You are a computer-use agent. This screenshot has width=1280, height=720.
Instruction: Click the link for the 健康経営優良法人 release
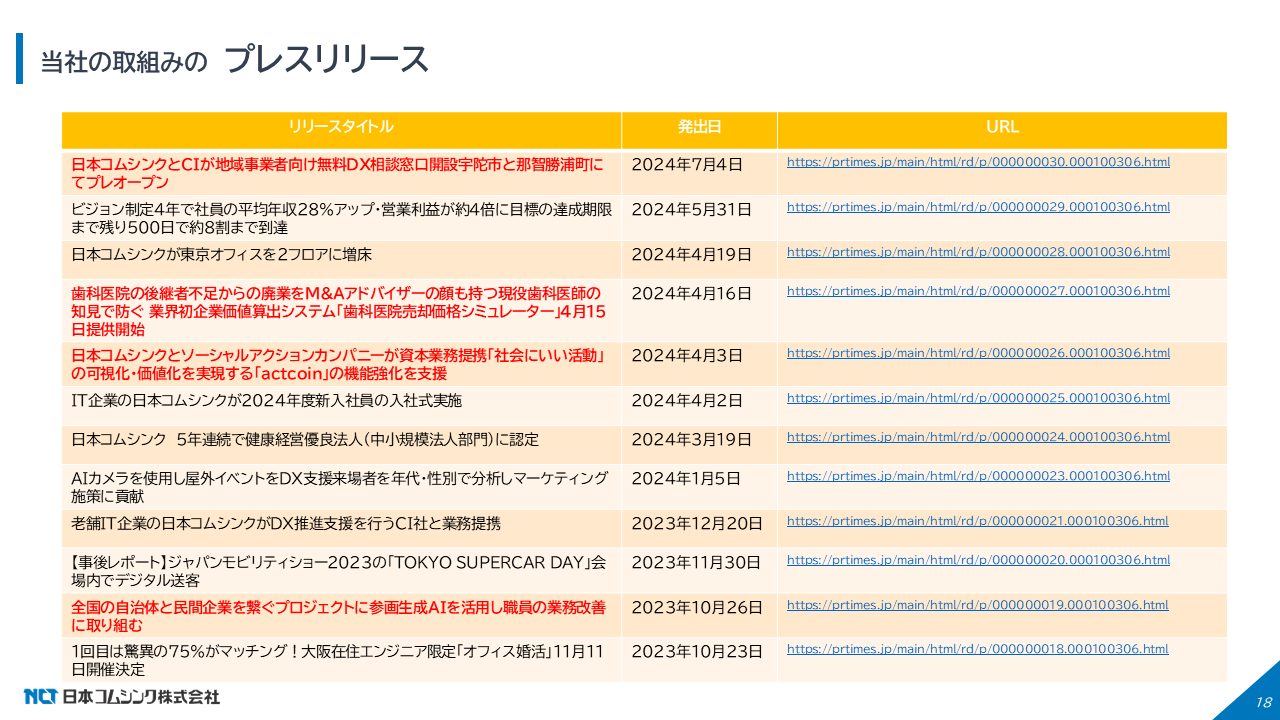tap(978, 437)
